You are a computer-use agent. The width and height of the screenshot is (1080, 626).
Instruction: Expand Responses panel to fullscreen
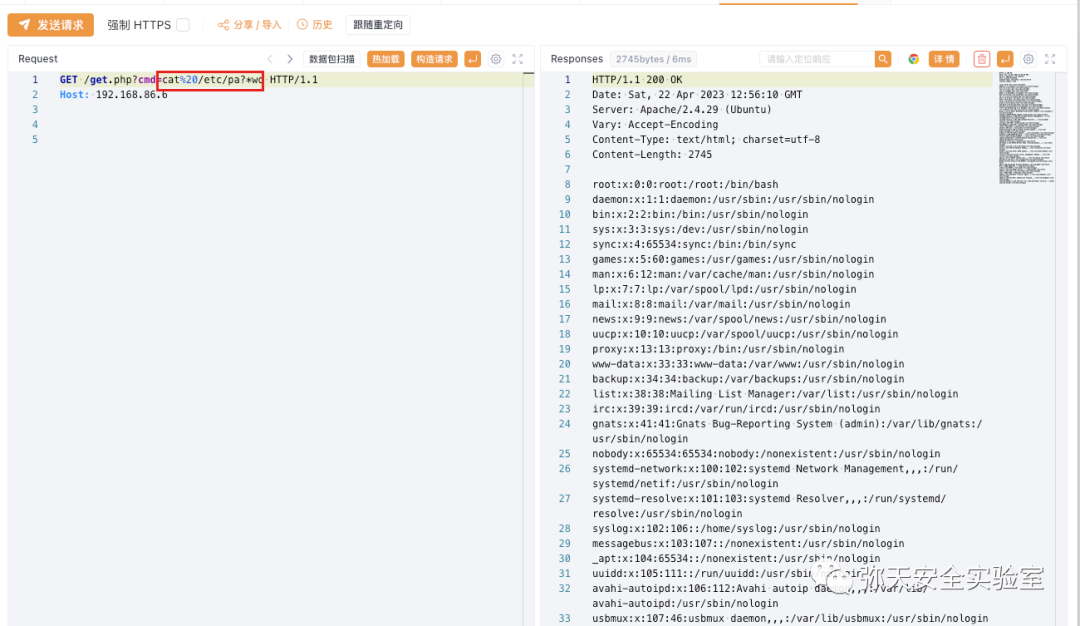(x=1050, y=59)
